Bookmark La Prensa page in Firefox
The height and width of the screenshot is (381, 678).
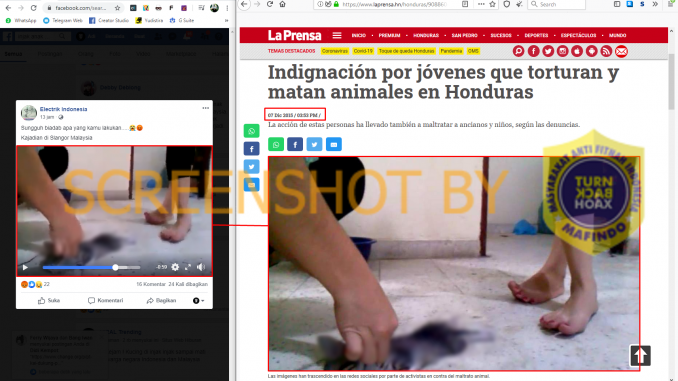coord(493,4)
